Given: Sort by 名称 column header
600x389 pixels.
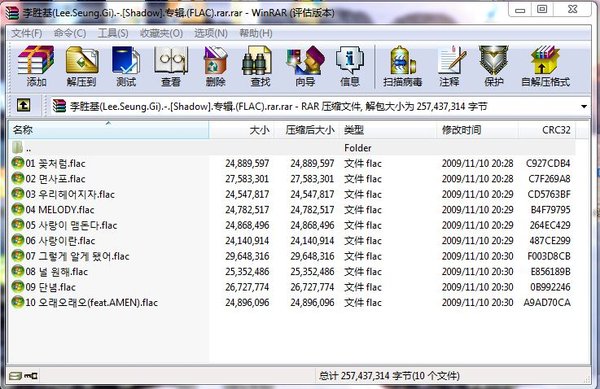Looking at the screenshot, I should tap(108, 130).
